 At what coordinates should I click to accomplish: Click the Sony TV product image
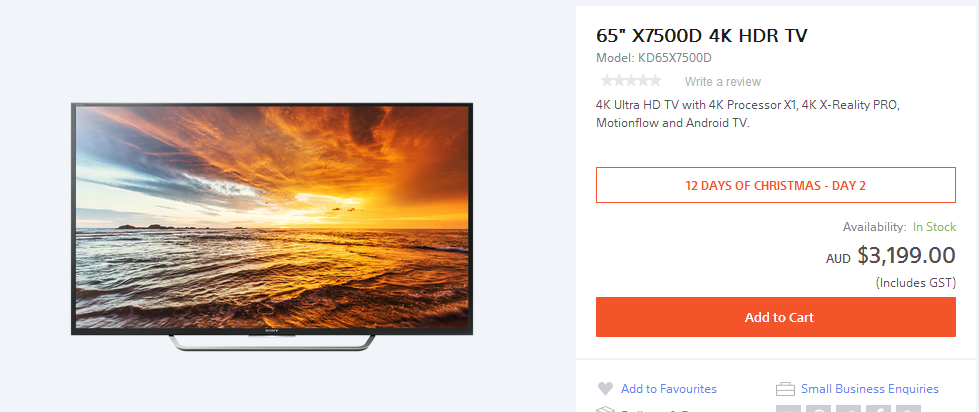[272, 226]
